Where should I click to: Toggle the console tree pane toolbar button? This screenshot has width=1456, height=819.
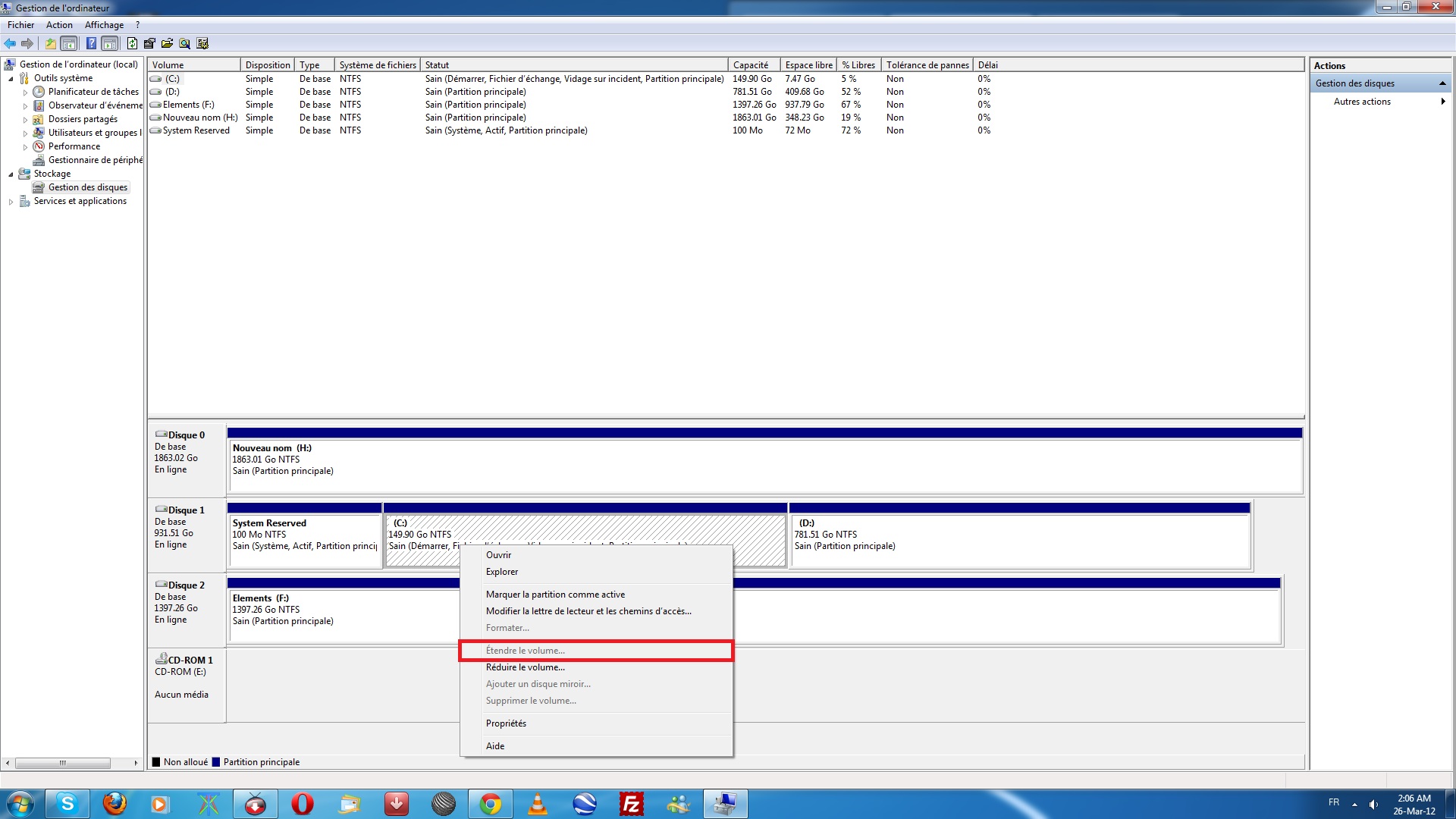(x=69, y=43)
